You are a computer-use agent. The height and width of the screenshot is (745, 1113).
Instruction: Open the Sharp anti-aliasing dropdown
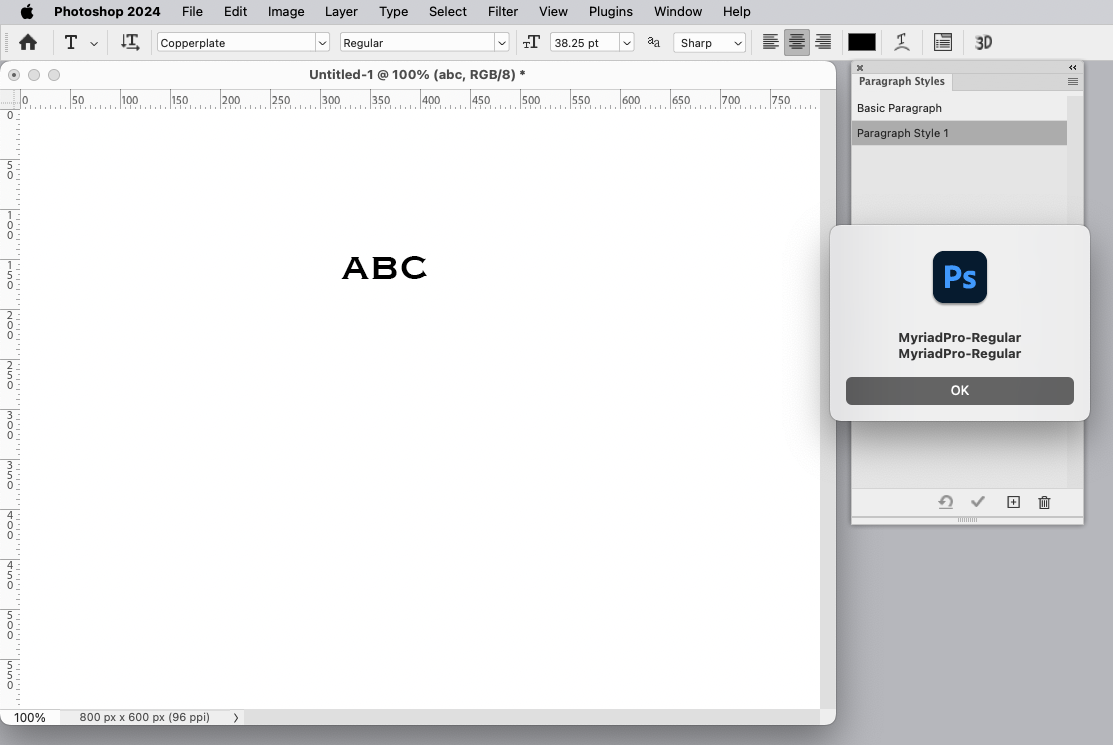click(x=709, y=43)
